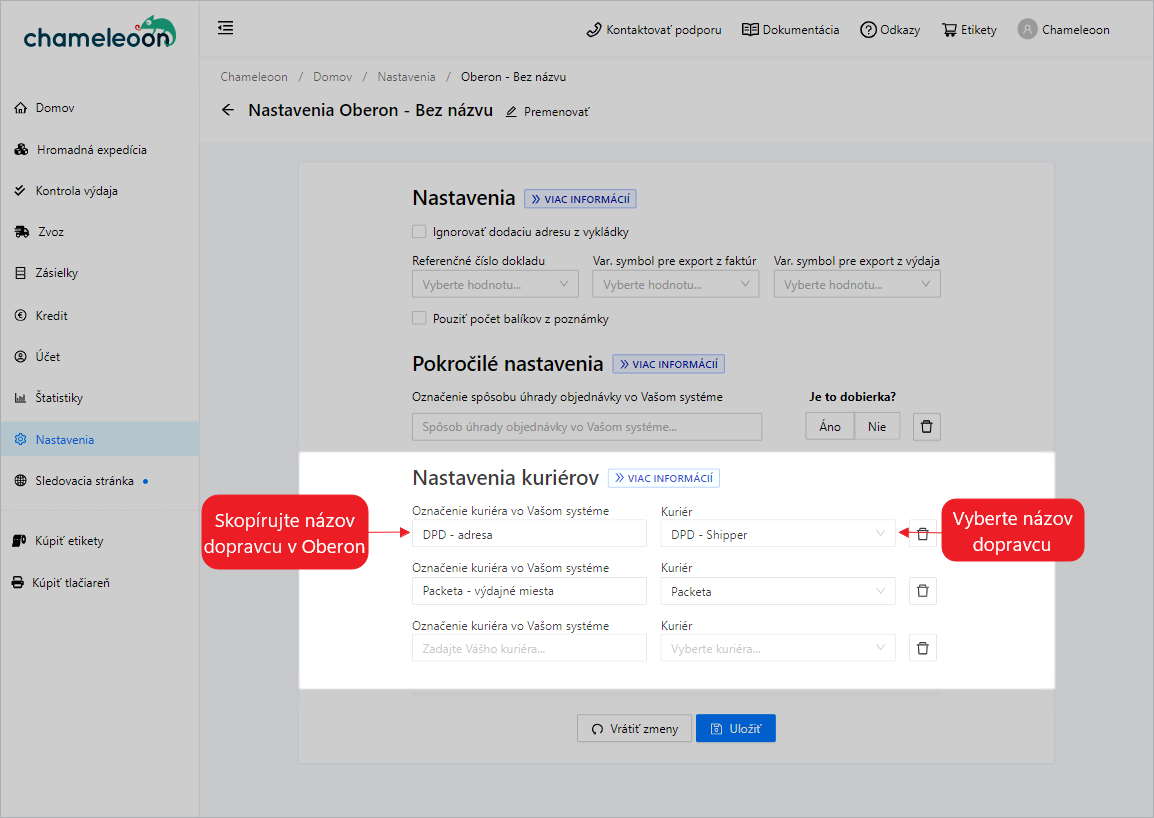Open the Kuriér dropdown showing Packeta

click(778, 592)
